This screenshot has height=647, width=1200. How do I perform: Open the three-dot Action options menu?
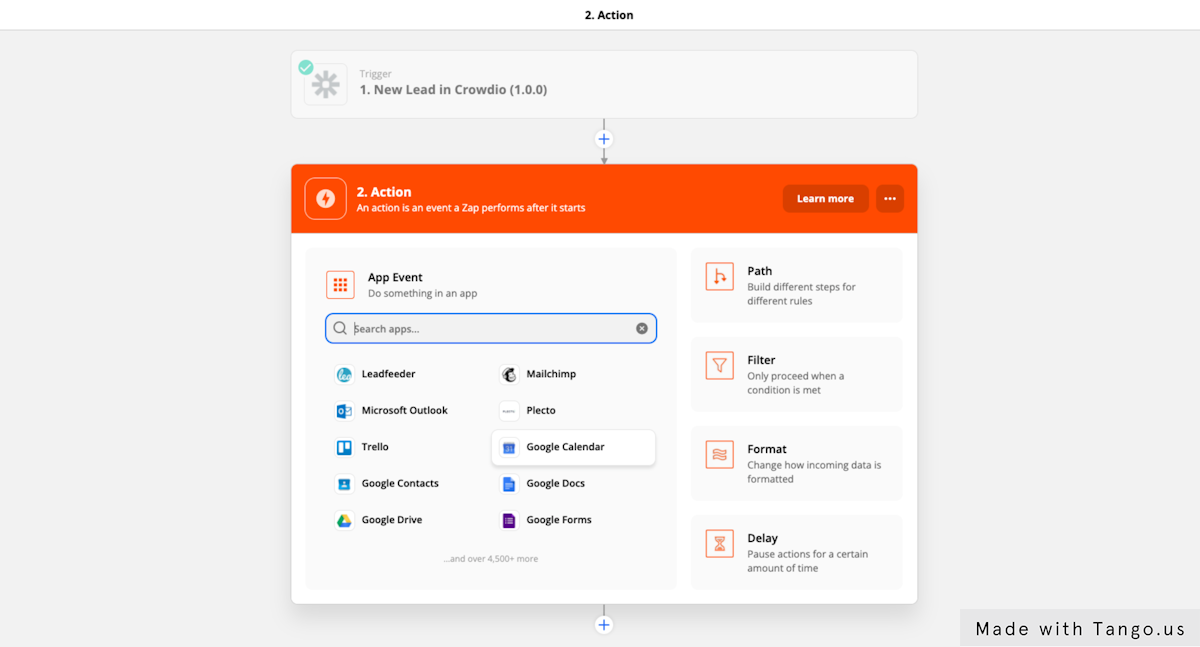[x=890, y=198]
